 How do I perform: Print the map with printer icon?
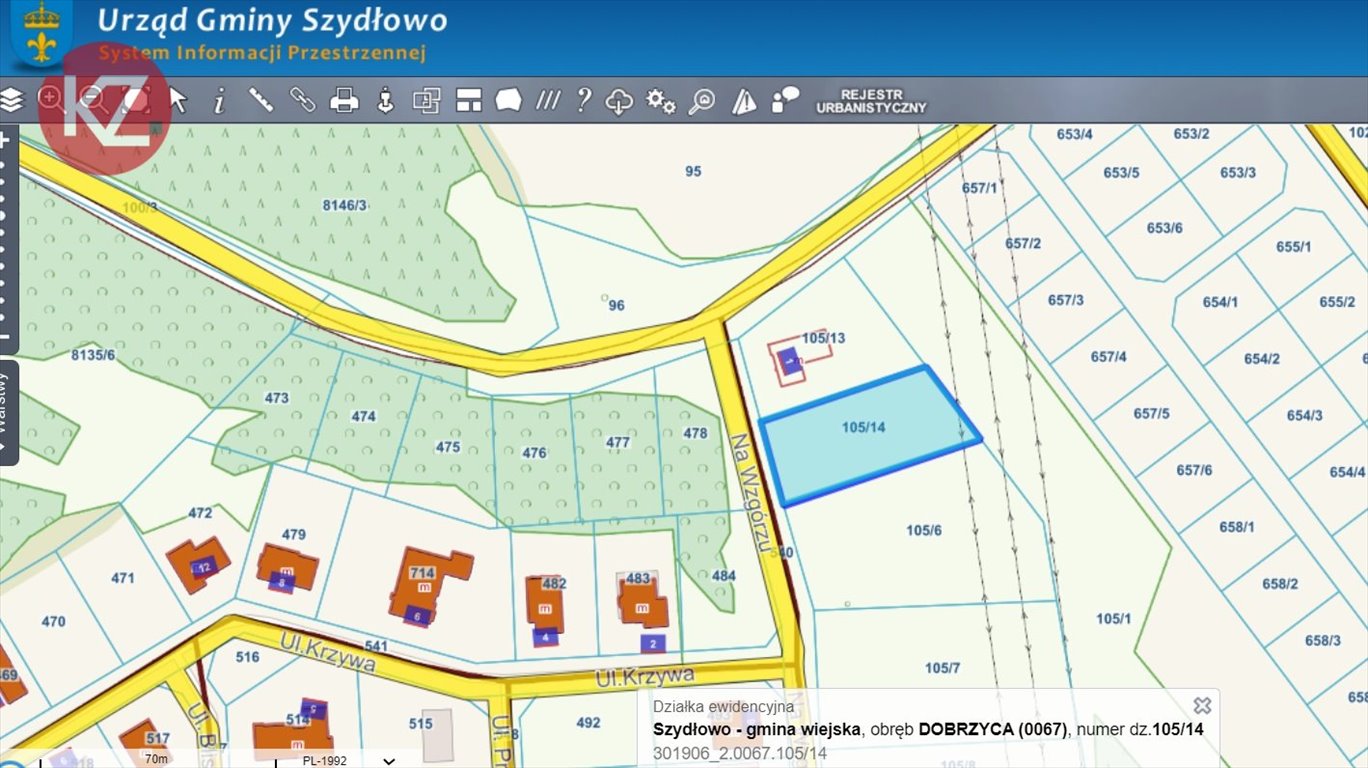pyautogui.click(x=344, y=100)
